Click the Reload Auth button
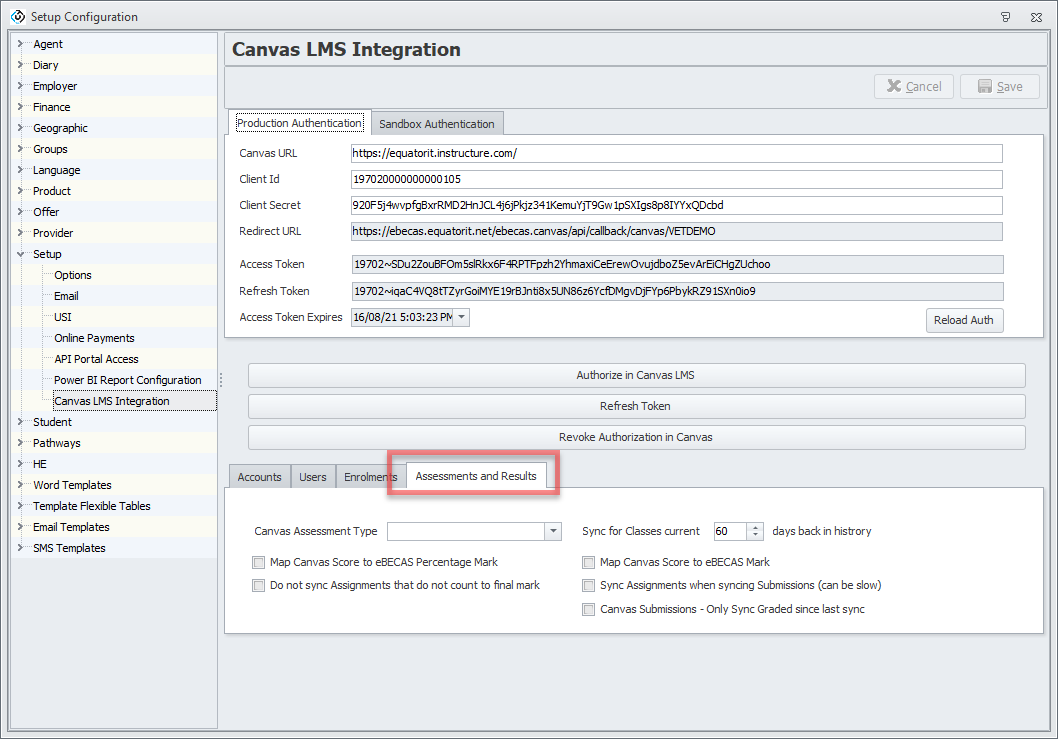The width and height of the screenshot is (1058, 739). pyautogui.click(x=964, y=320)
